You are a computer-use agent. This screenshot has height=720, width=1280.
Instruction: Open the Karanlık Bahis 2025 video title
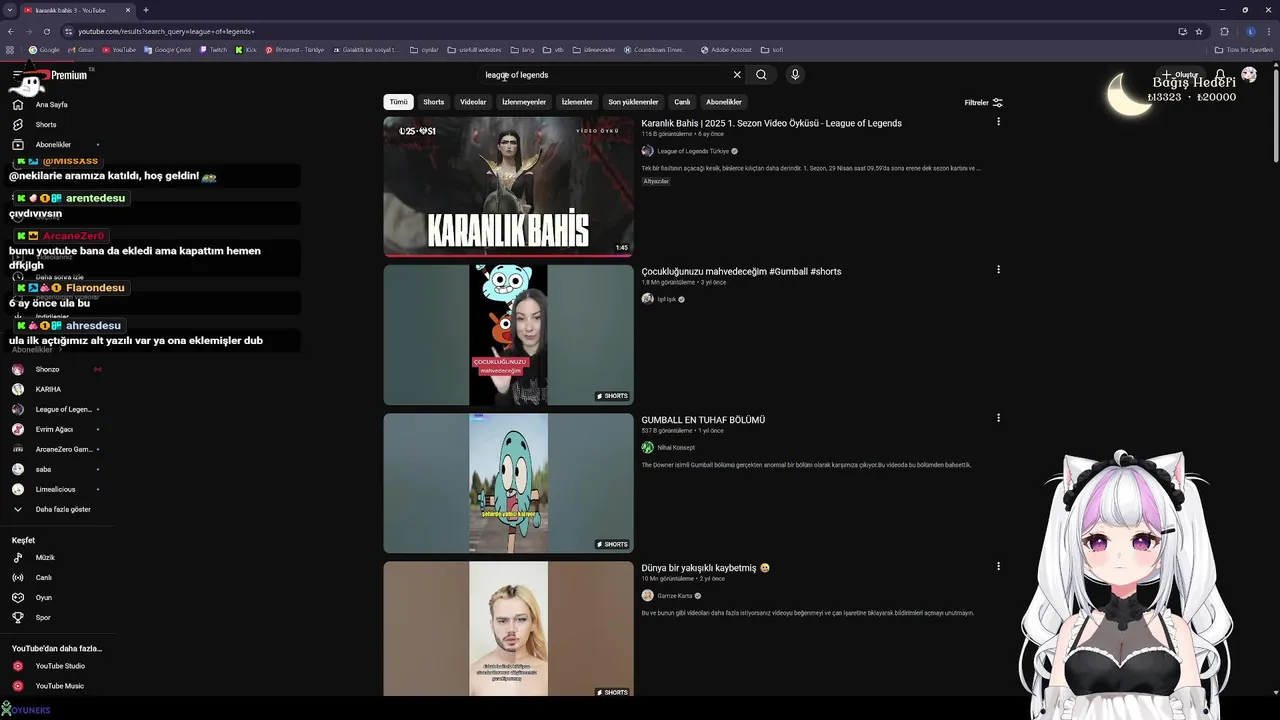[x=771, y=123]
